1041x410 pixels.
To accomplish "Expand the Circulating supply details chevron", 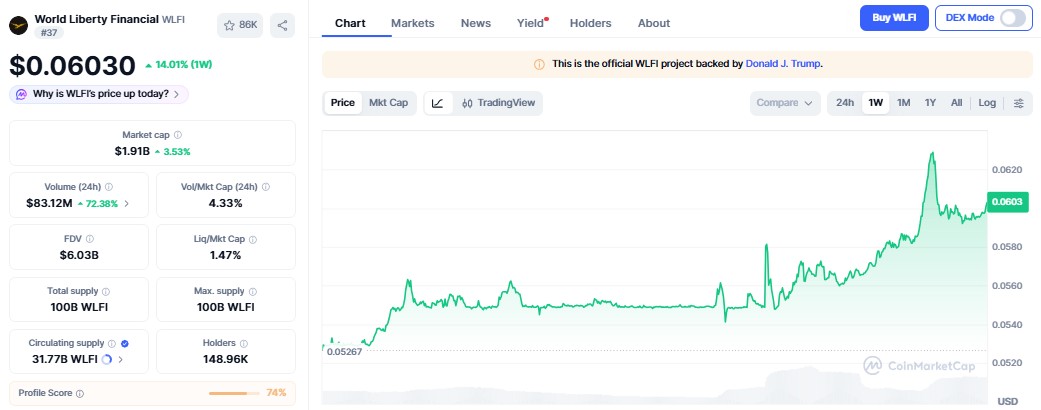I will tap(120, 360).
